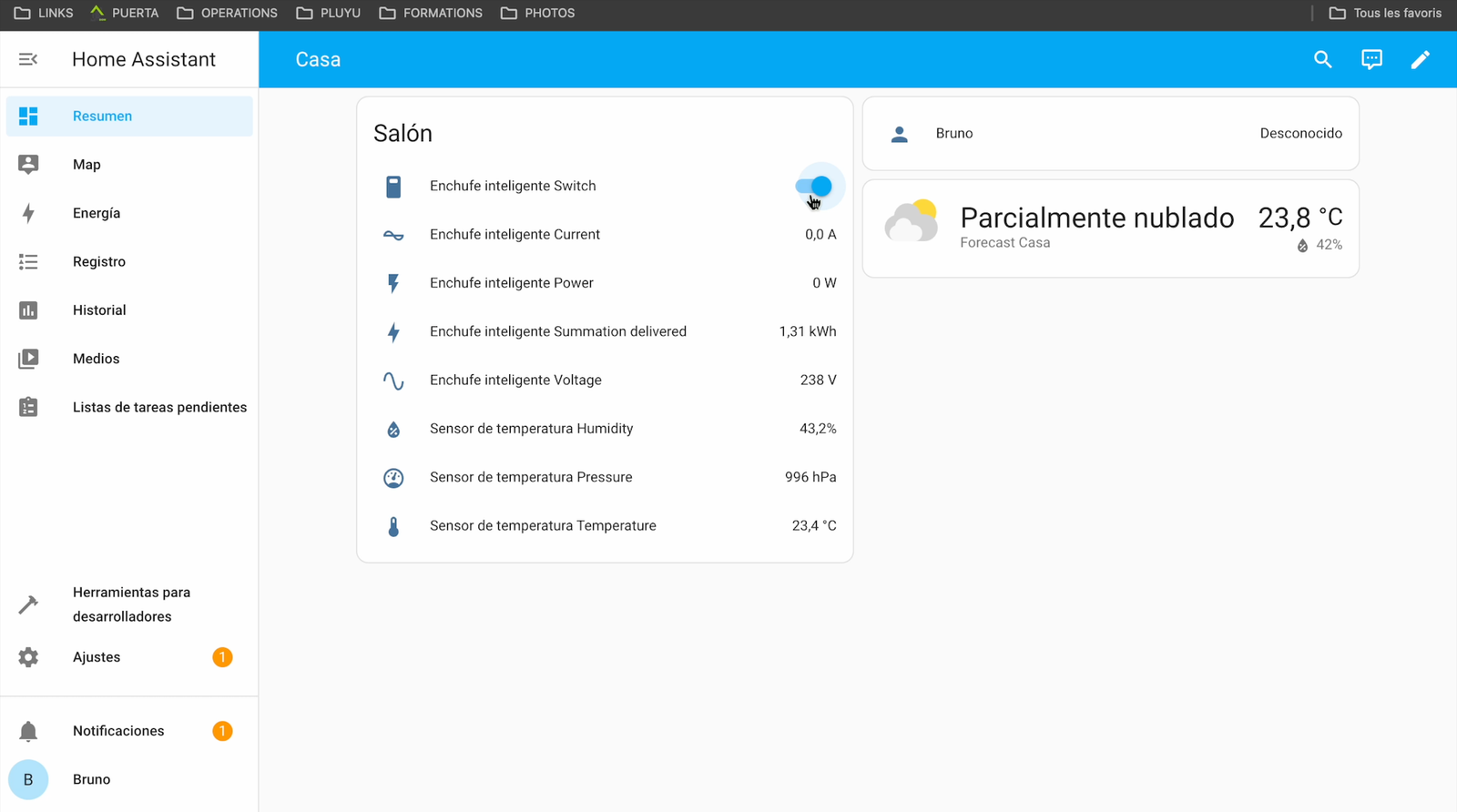The height and width of the screenshot is (812, 1457).
Task: Open Listas de tareas pendientes
Action: click(x=129, y=407)
